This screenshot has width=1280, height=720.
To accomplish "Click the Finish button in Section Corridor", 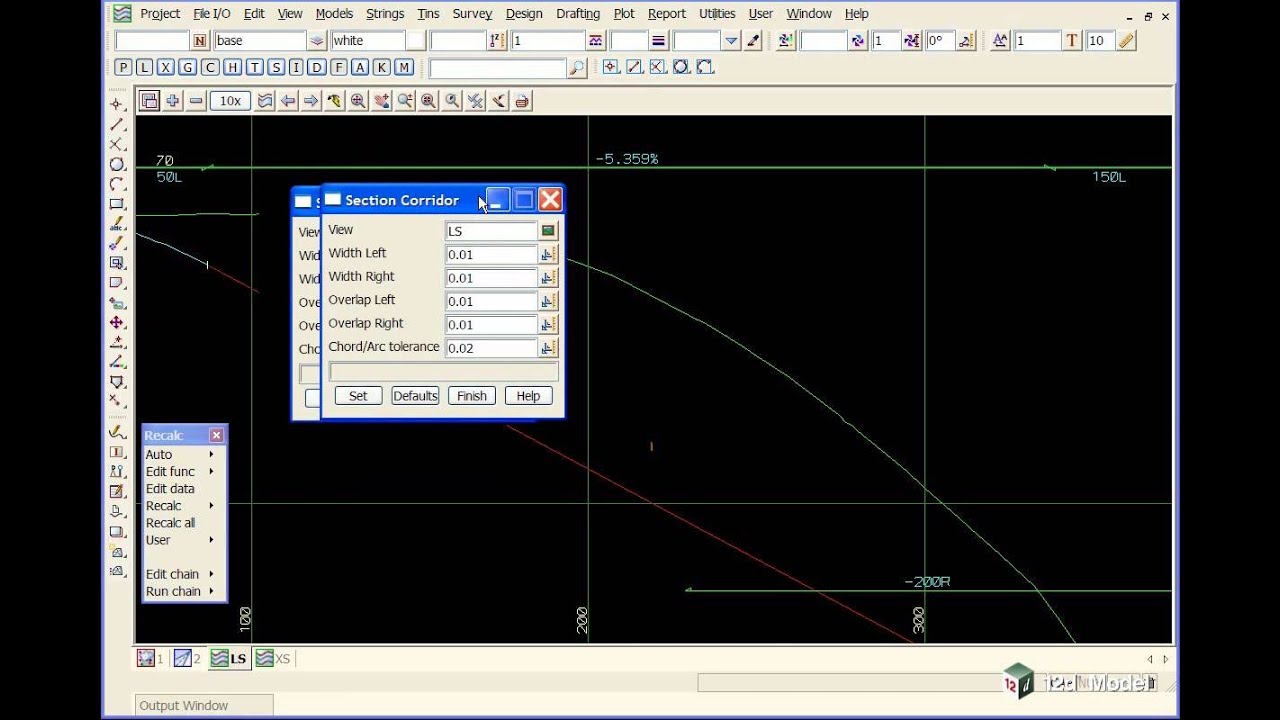I will (472, 396).
